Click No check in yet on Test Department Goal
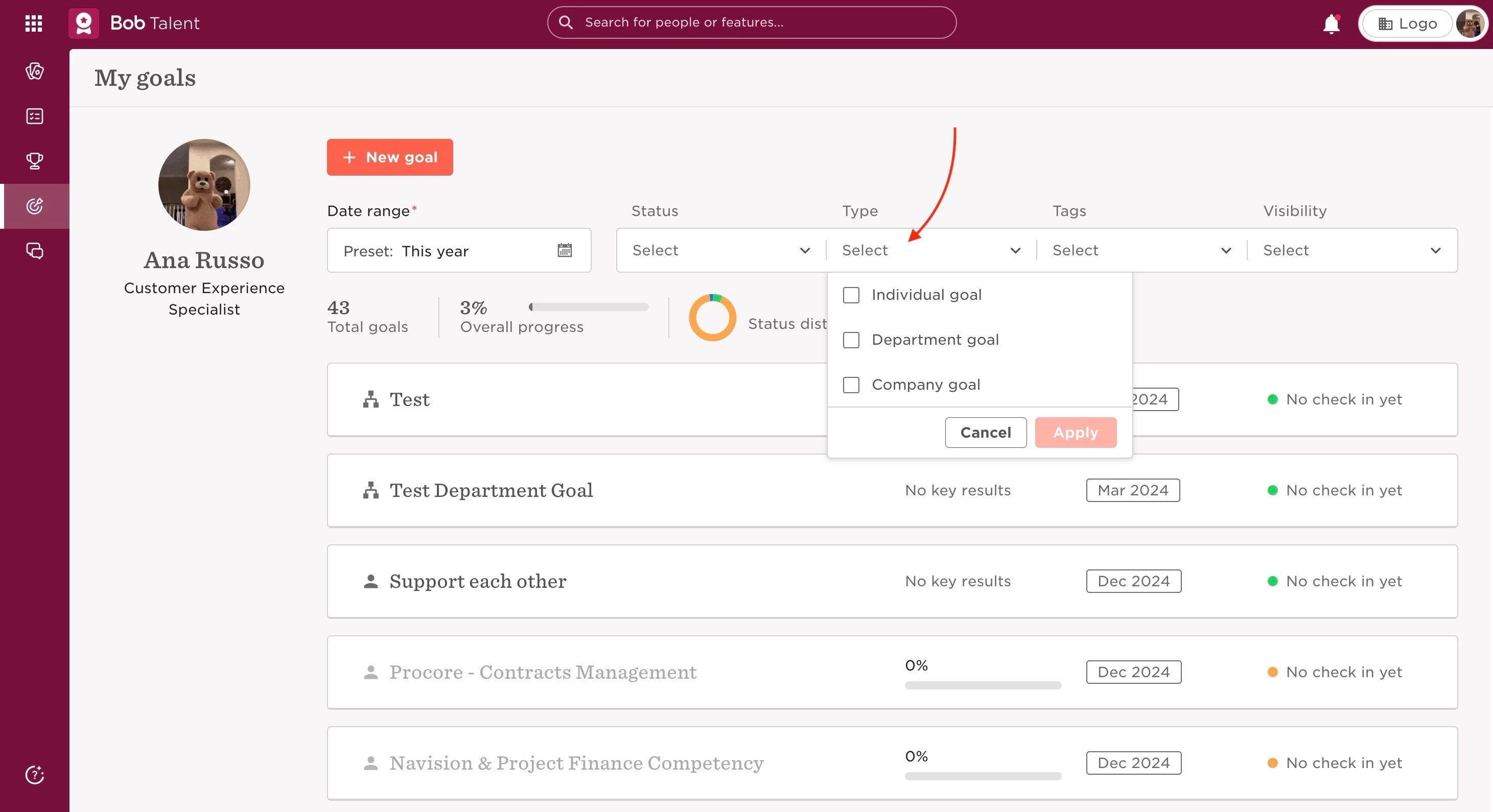1493x812 pixels. (1343, 490)
